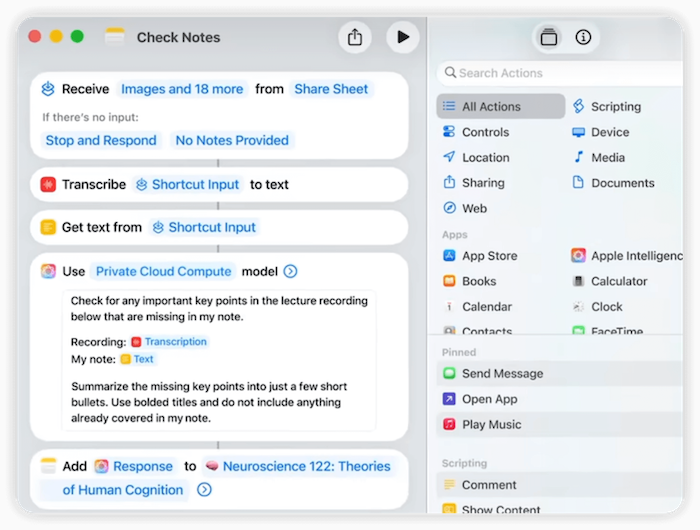700x530 pixels.
Task: Open the Action Library panel icon
Action: [548, 37]
